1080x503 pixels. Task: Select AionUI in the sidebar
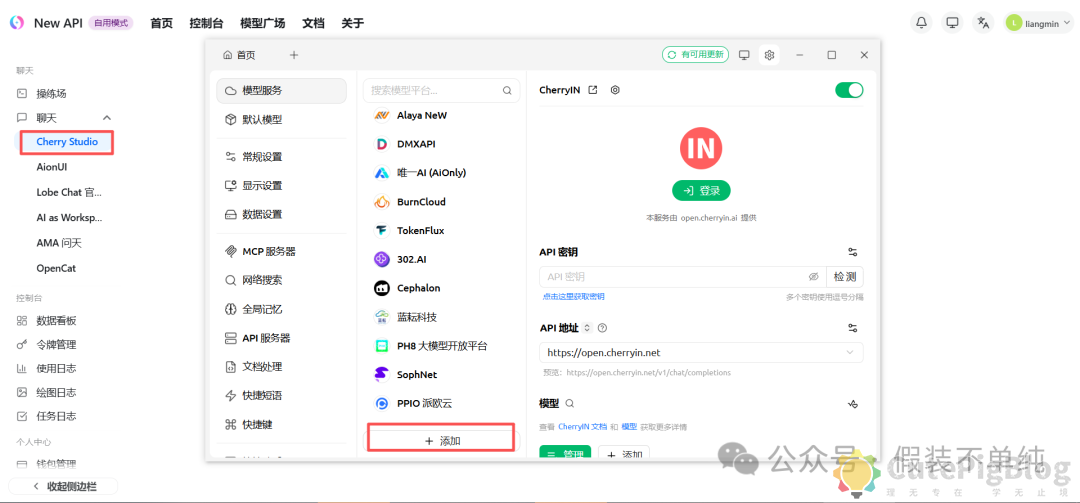(x=52, y=167)
